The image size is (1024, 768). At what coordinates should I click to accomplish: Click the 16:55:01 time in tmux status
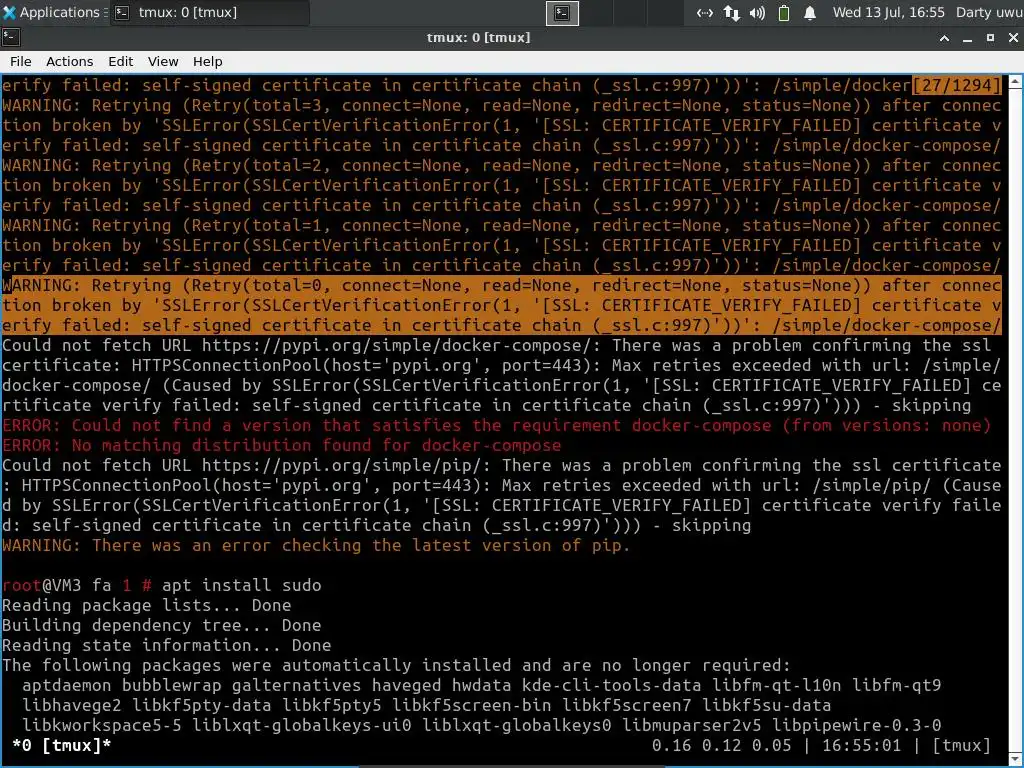(861, 745)
